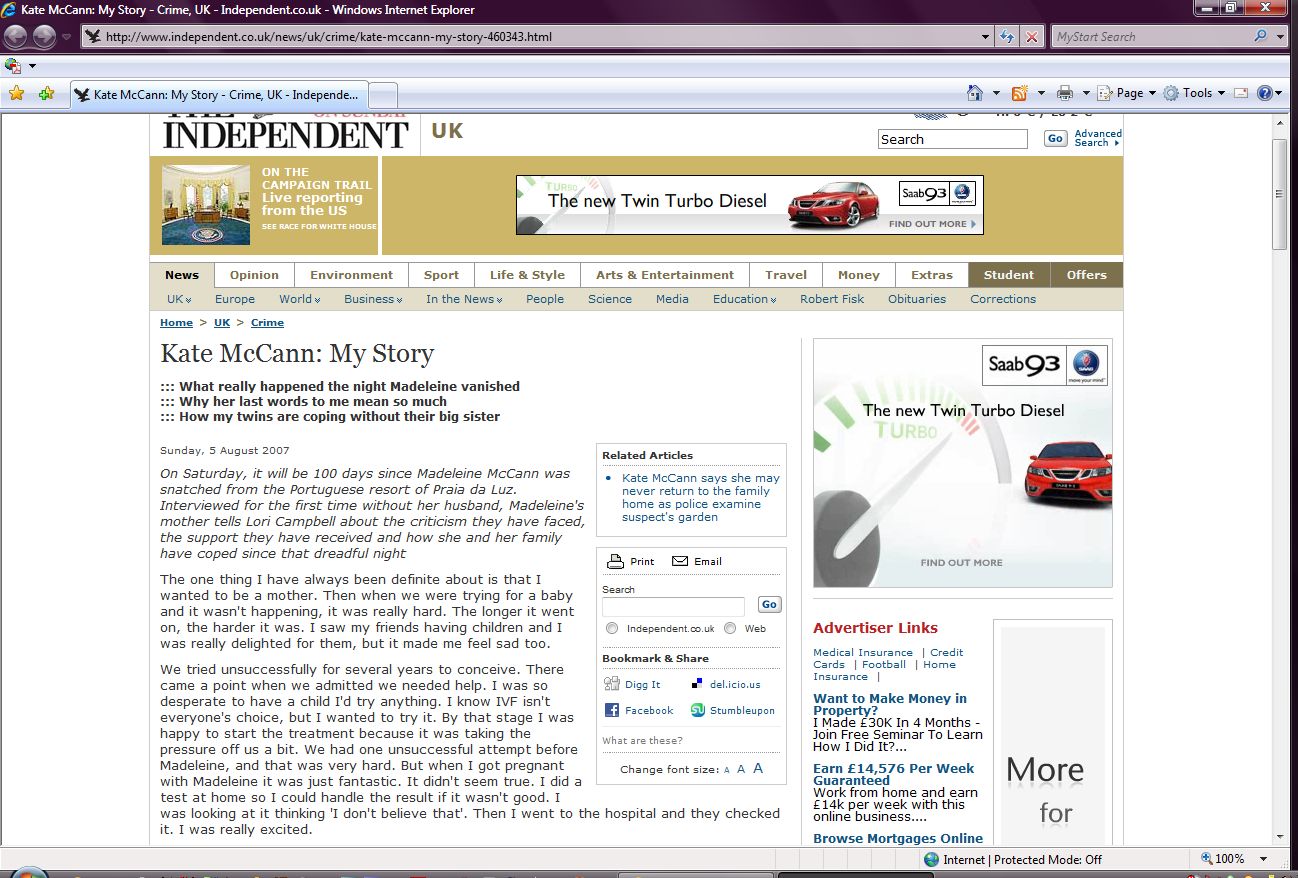Screen dimensions: 1298x878
Task: Open the Arts & Entertainment tab
Action: tap(664, 275)
